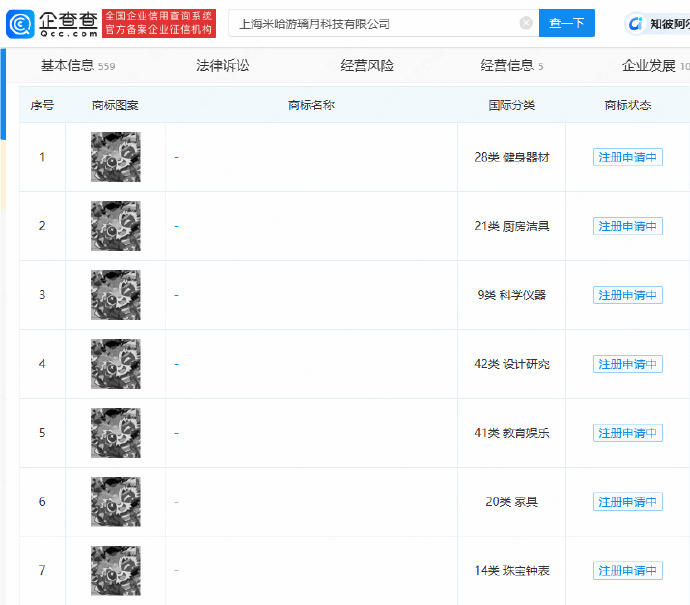Viewport: 690px width, 605px height.
Task: Open trademark image in row 1
Action: [x=115, y=157]
